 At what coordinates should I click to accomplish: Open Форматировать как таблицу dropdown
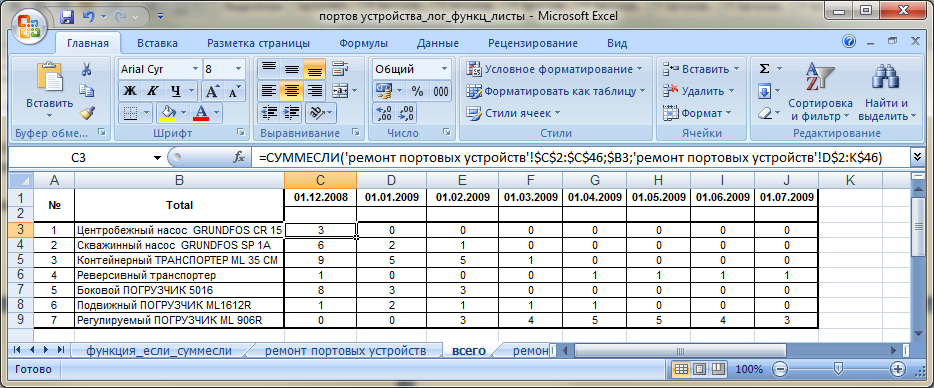click(x=555, y=91)
